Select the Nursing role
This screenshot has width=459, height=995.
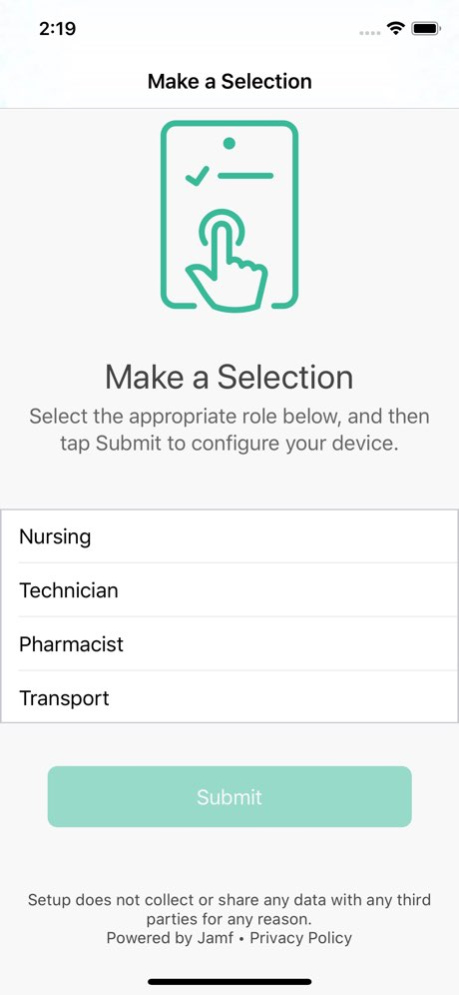point(229,536)
